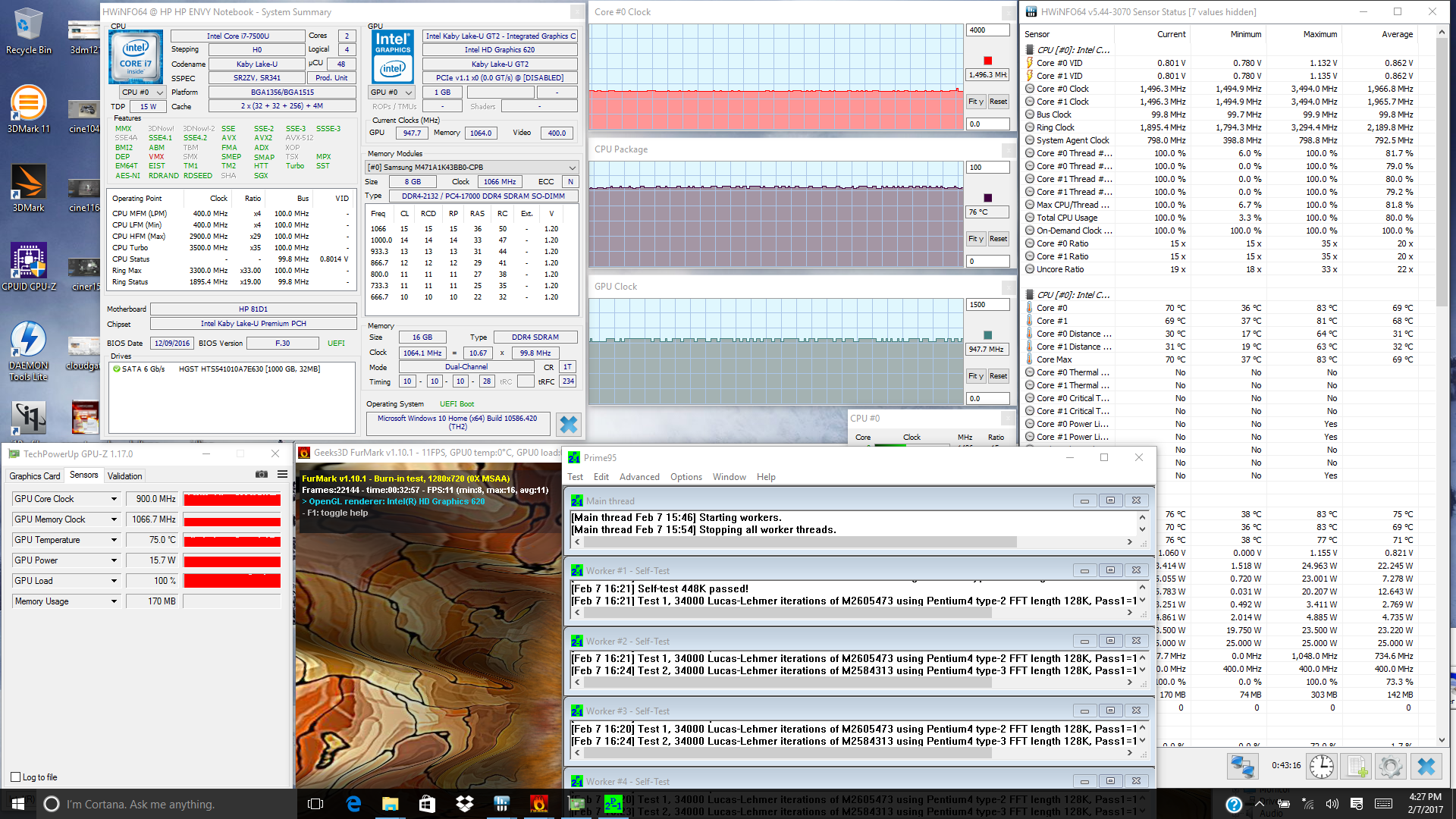This screenshot has width=1456, height=819.
Task: Click Fit y on the GPU Clock graph
Action: point(975,376)
